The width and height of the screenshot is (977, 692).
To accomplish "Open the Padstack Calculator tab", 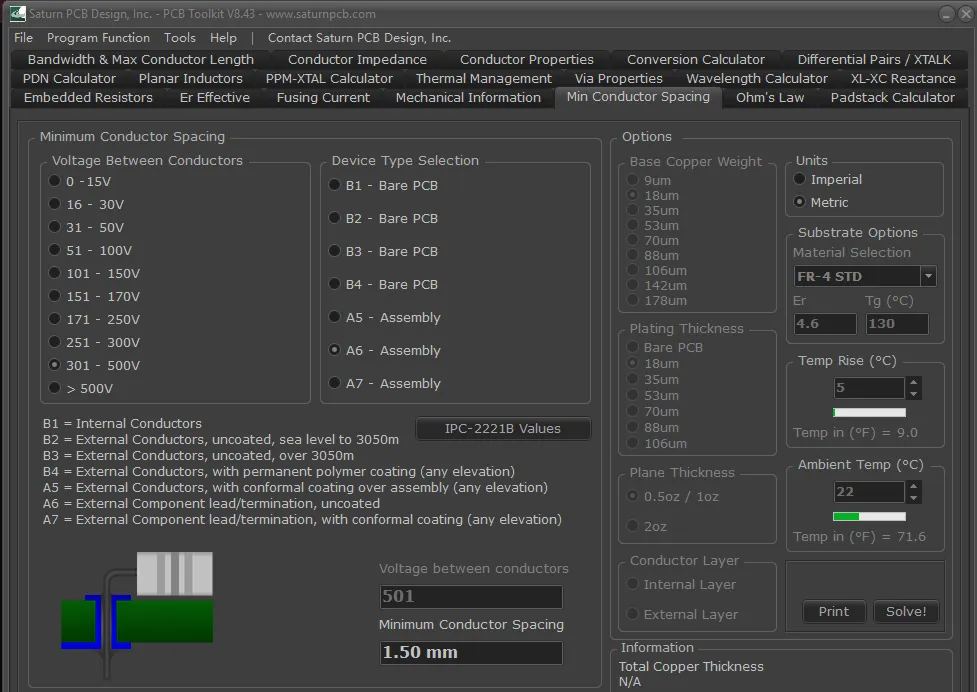I will (x=892, y=98).
